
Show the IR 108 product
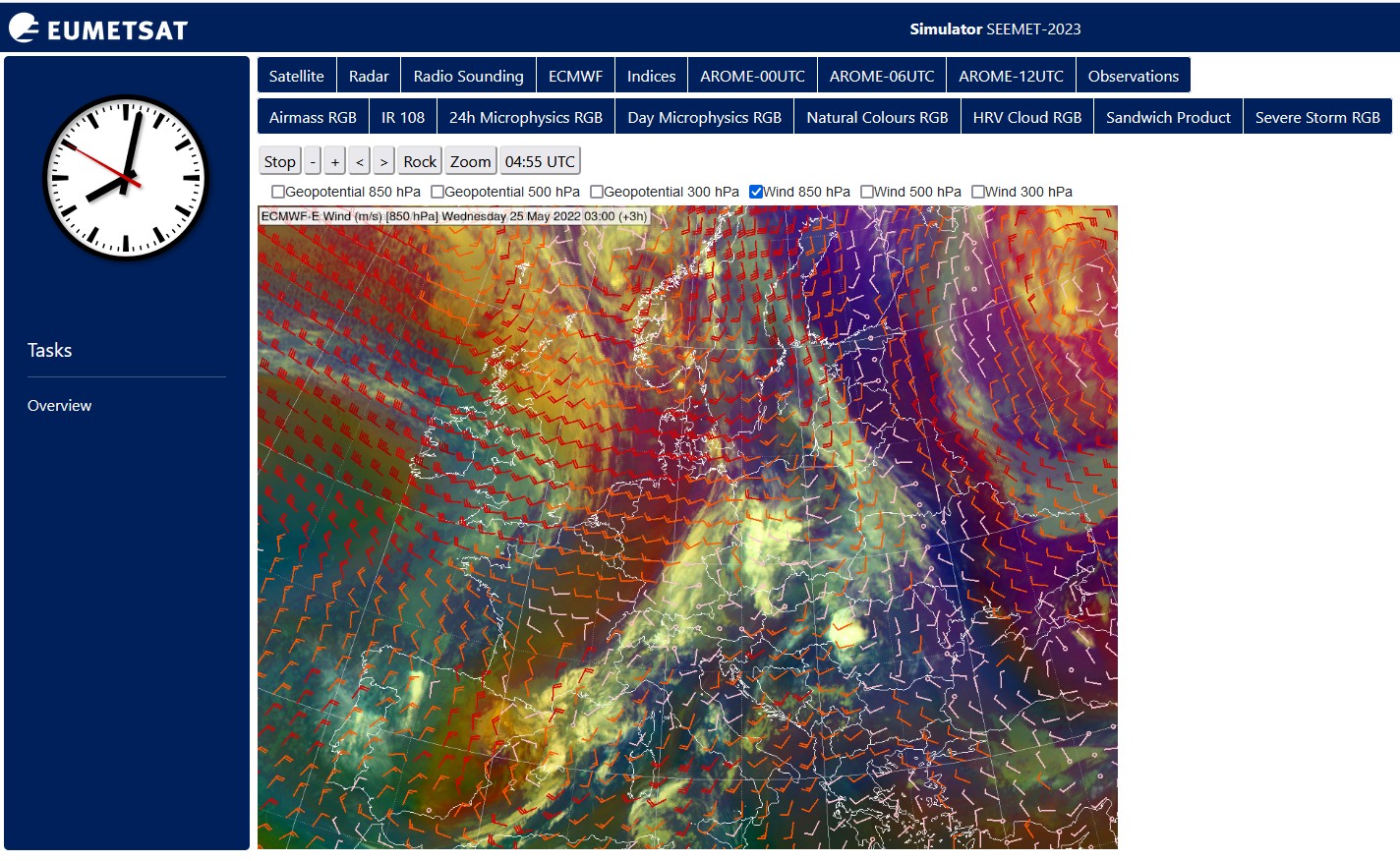(x=403, y=117)
